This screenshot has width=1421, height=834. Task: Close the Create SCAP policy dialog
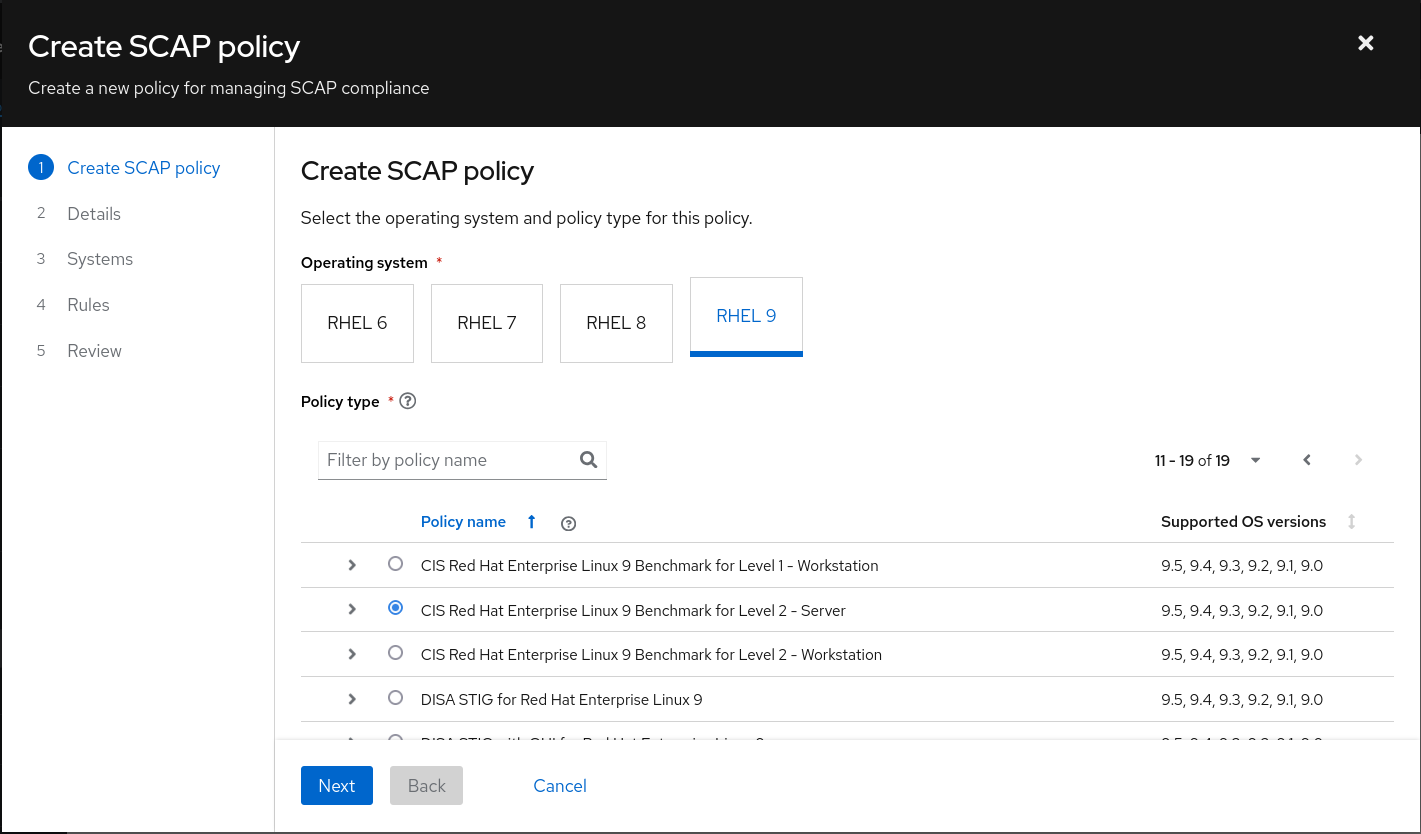[1365, 43]
